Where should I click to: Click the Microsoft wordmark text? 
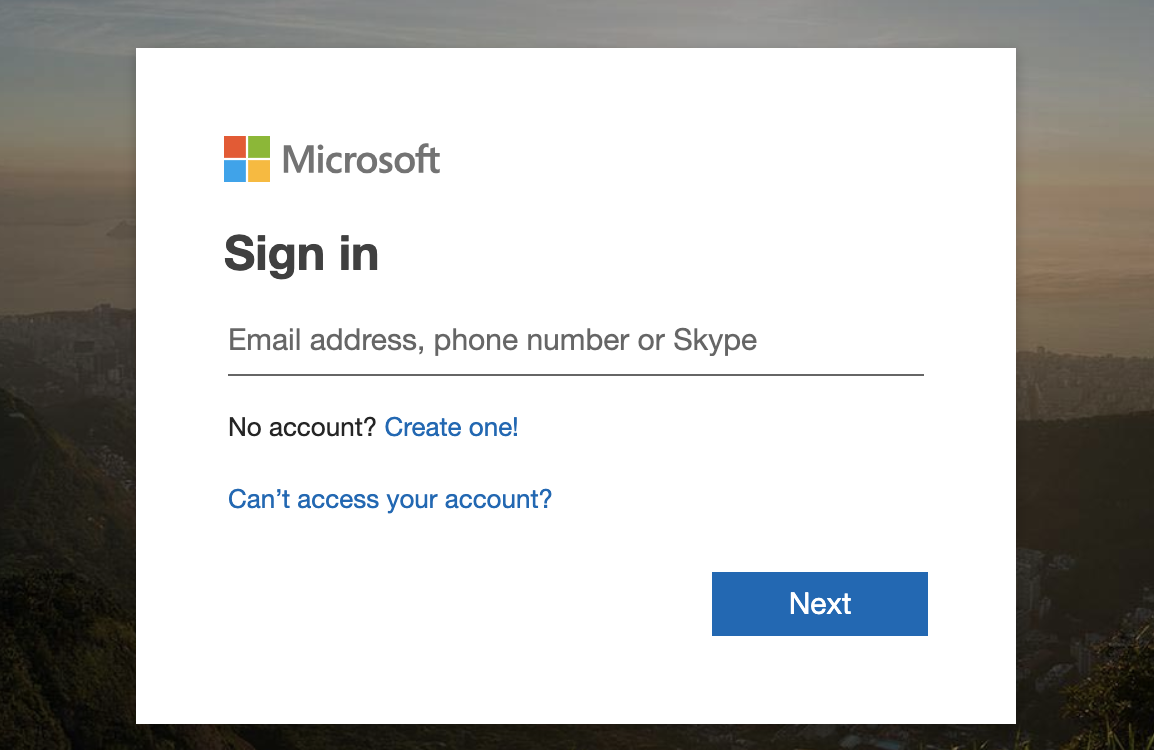point(361,159)
